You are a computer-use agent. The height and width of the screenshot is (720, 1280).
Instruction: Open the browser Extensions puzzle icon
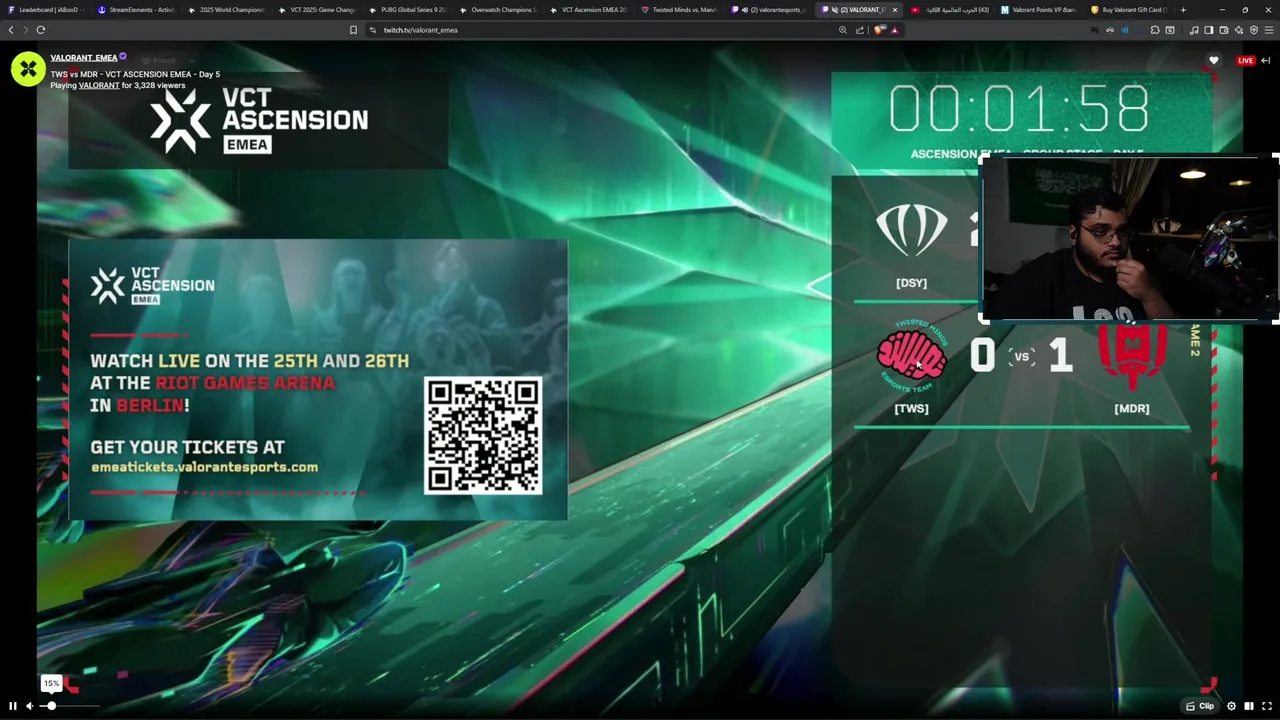[x=1155, y=30]
